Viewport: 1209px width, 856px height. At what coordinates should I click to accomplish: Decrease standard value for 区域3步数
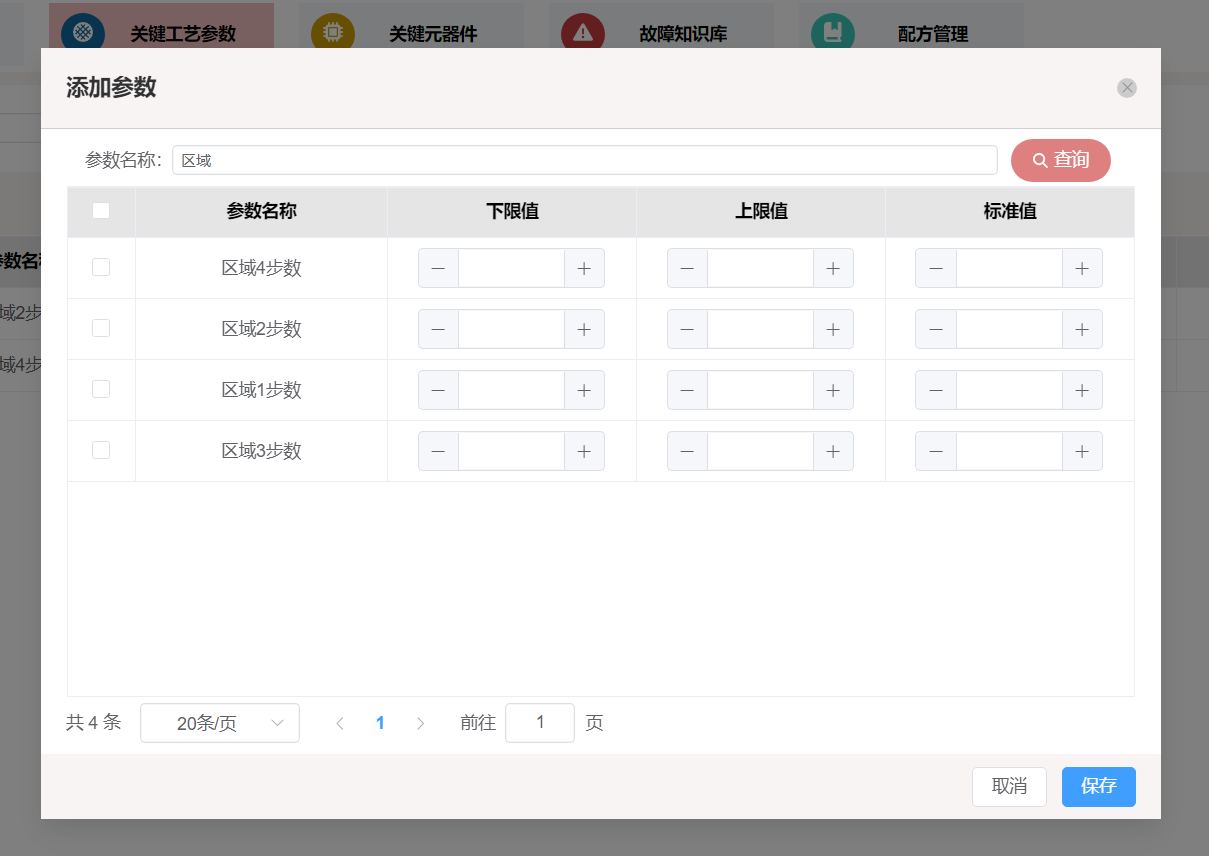tap(936, 451)
